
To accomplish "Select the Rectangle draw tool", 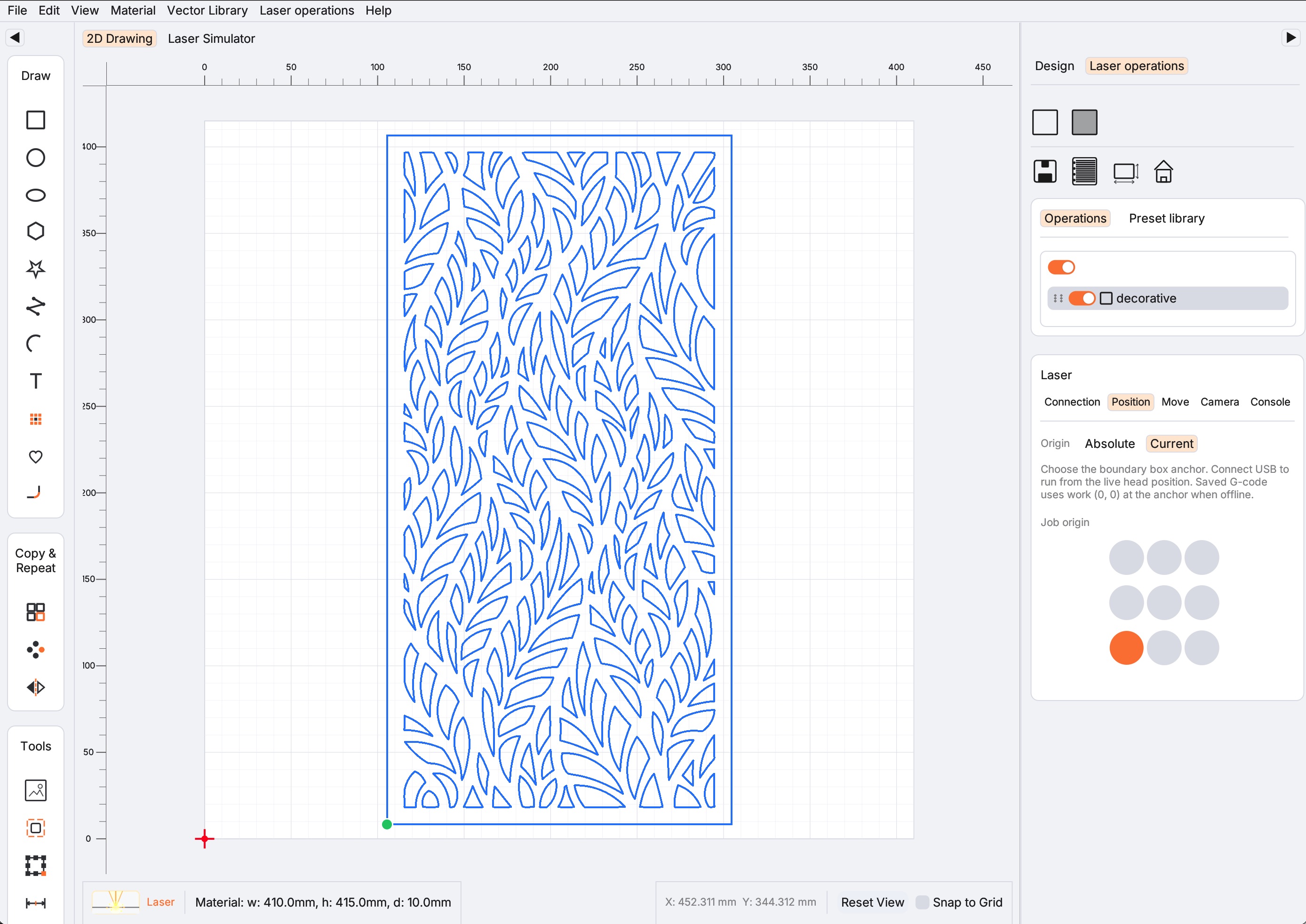I will point(35,120).
